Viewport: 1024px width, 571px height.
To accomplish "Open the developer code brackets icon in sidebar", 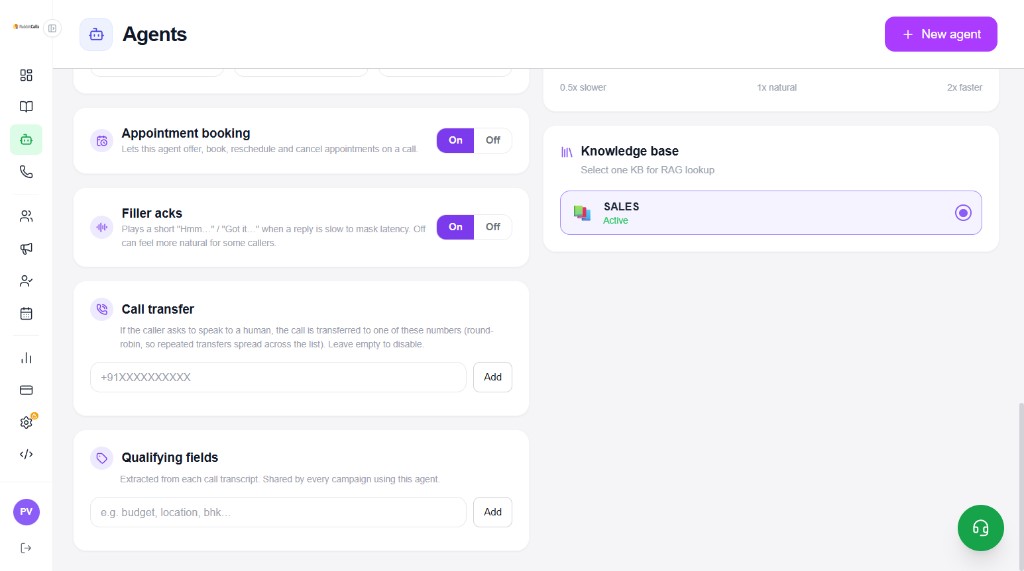I will tap(26, 454).
